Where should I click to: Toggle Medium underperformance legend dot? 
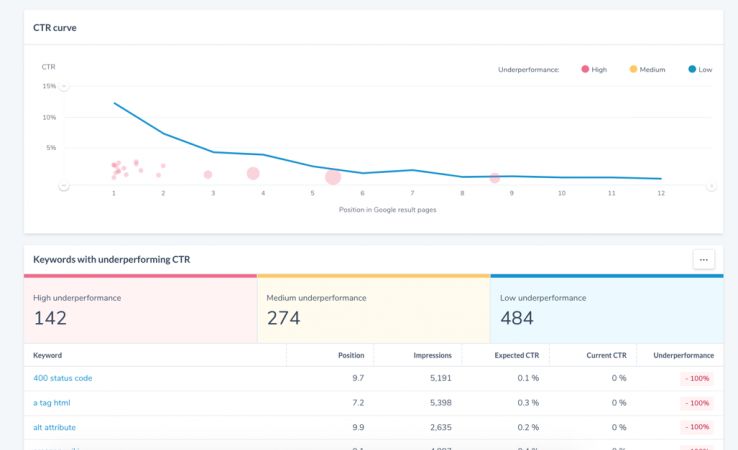point(633,69)
